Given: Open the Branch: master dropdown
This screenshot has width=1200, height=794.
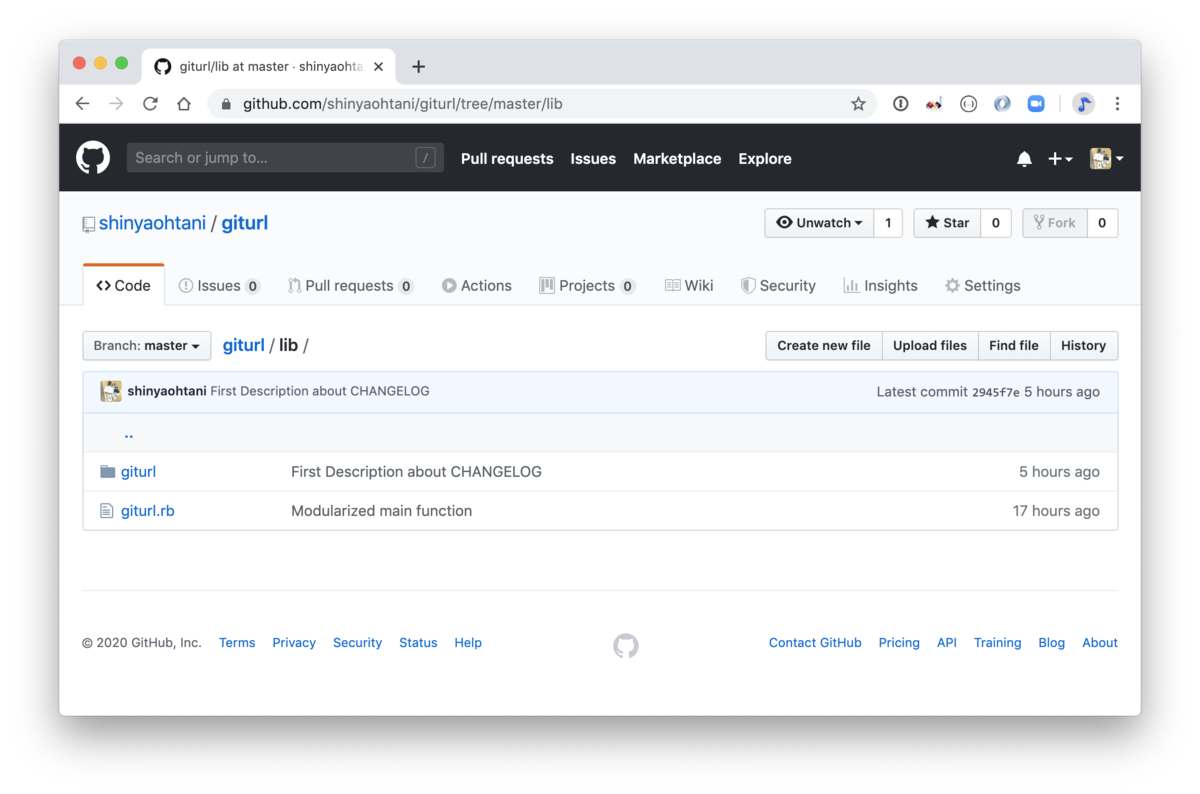Looking at the screenshot, I should point(147,345).
